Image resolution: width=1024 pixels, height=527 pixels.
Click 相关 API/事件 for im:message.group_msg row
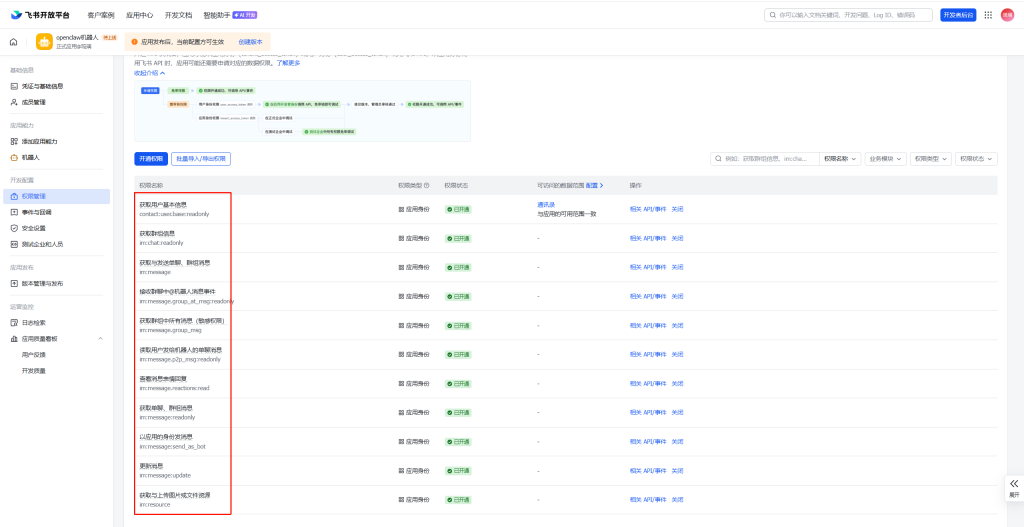(x=648, y=325)
